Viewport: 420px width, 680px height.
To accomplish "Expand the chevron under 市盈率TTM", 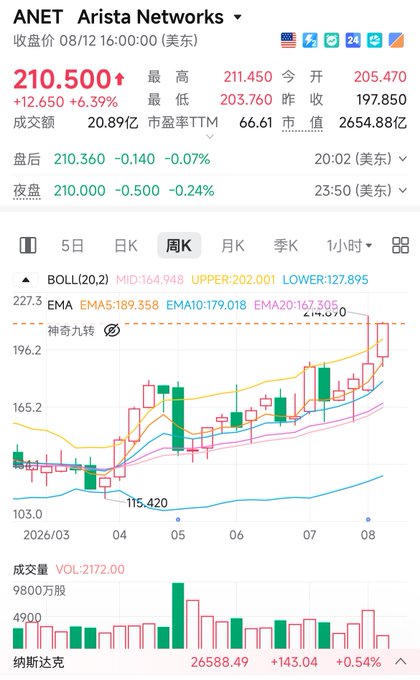I will (x=210, y=137).
